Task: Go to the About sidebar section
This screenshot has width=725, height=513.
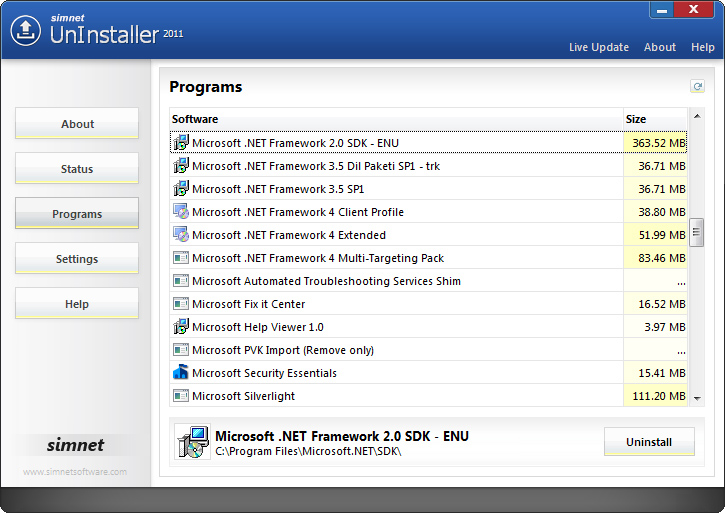Action: click(x=77, y=124)
